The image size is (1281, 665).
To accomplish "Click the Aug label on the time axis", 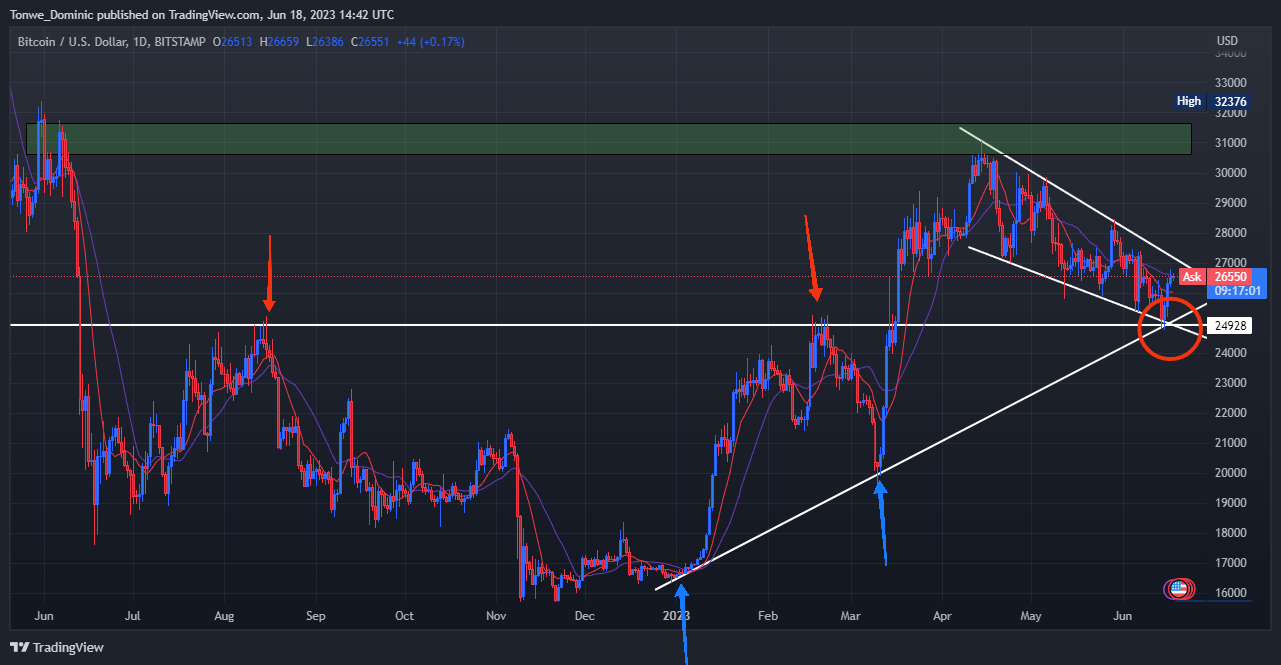I will 224,617.
